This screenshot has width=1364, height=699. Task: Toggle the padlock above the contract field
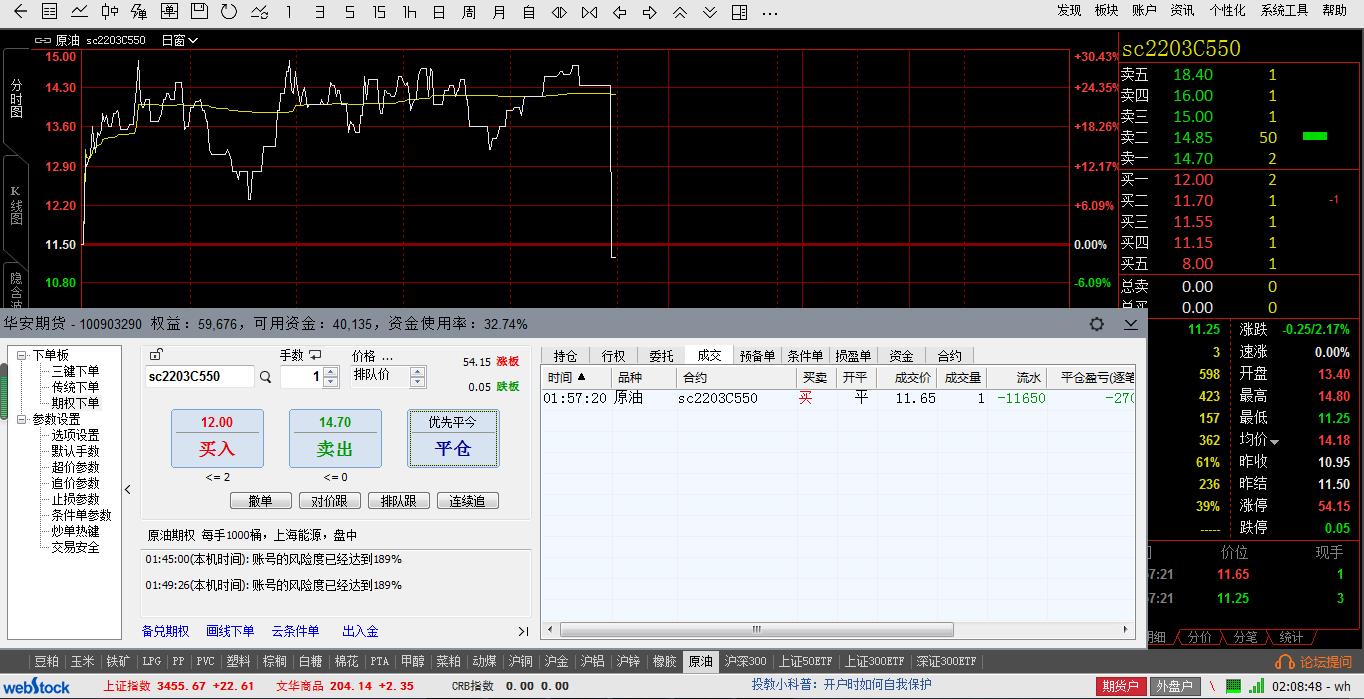tap(156, 355)
